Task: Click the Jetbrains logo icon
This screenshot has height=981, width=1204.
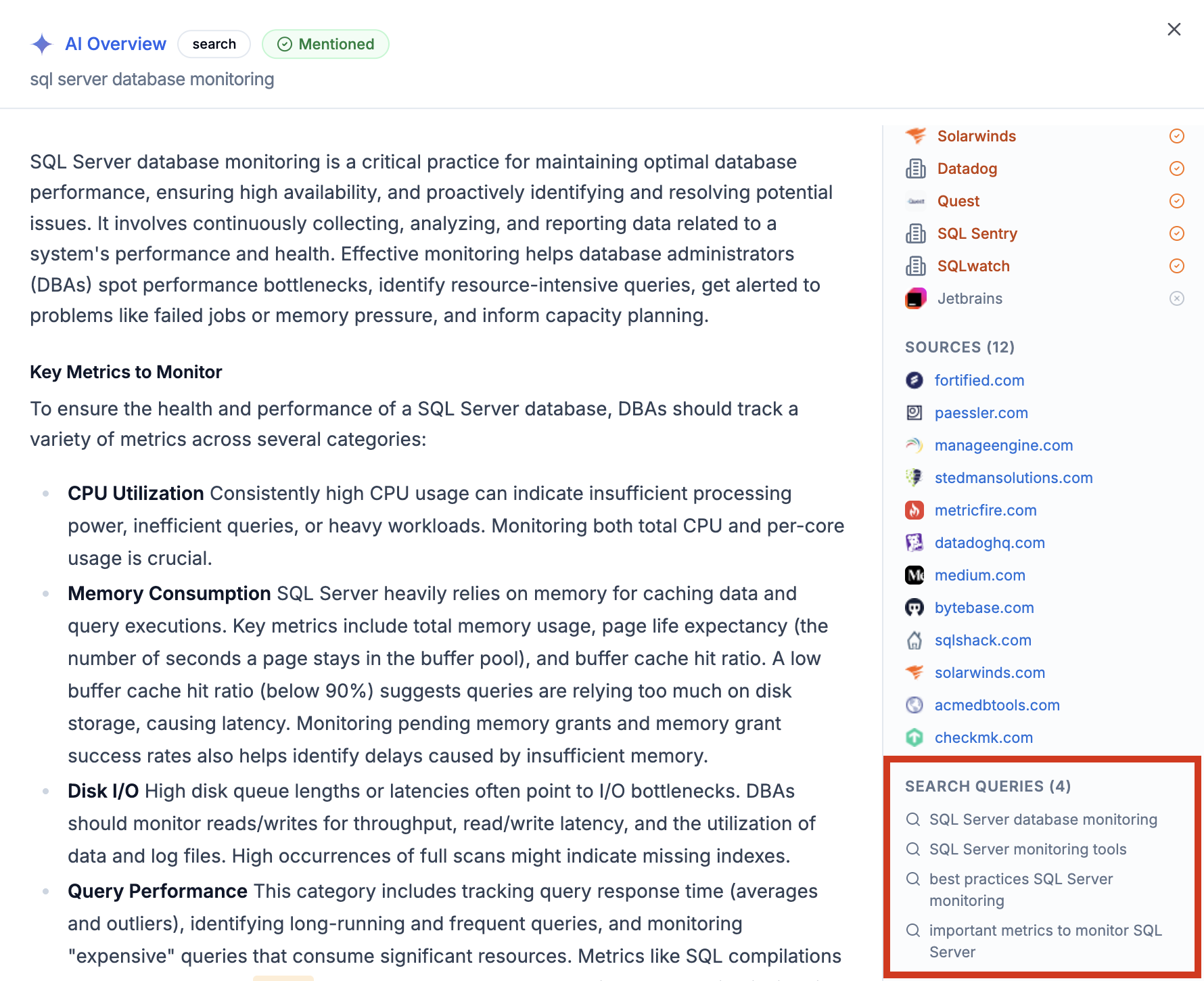Action: (915, 298)
